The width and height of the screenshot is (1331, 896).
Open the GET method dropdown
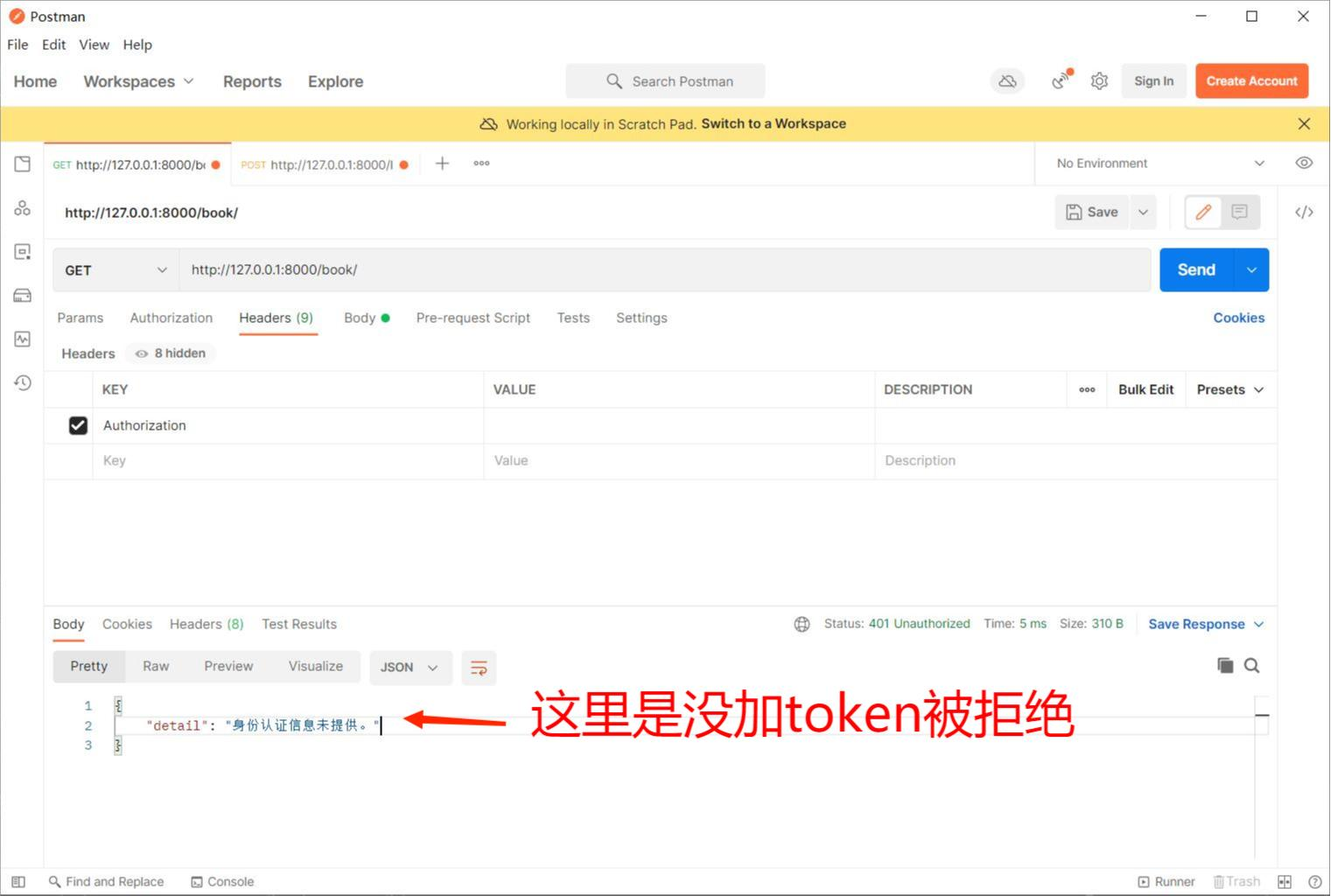(x=116, y=270)
